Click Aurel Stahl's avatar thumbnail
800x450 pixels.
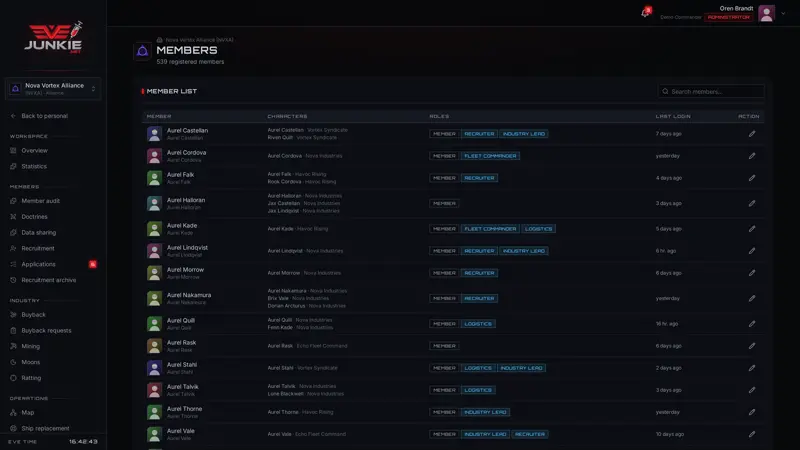(154, 368)
